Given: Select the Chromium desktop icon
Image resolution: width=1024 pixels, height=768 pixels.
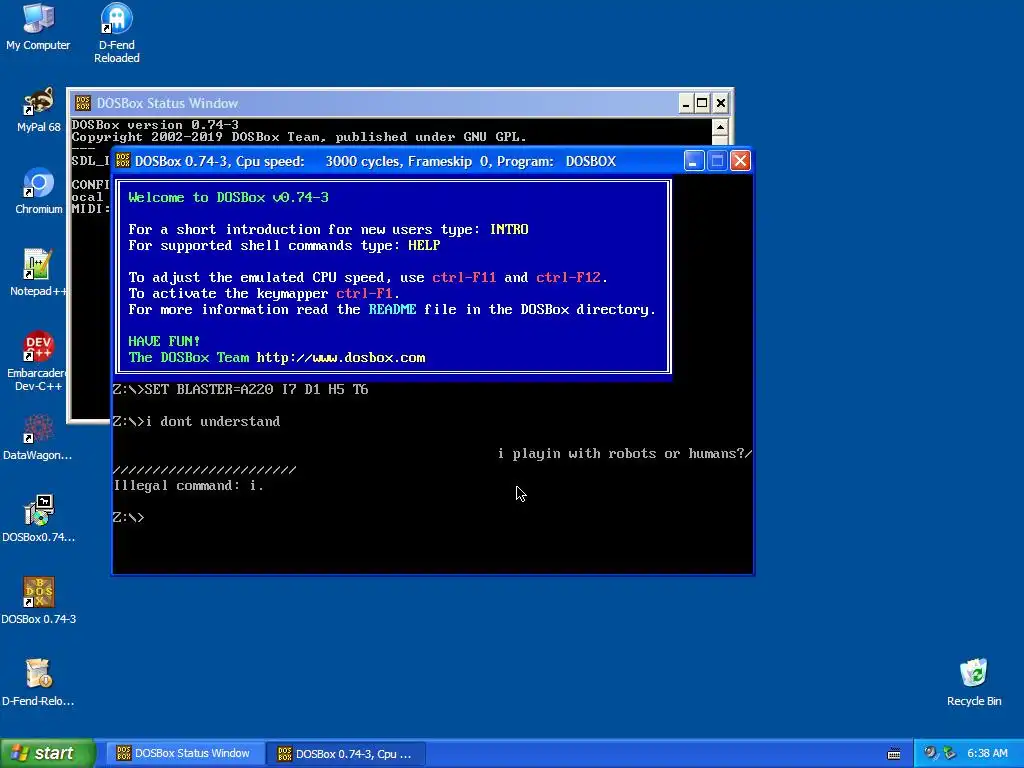Looking at the screenshot, I should tap(38, 191).
